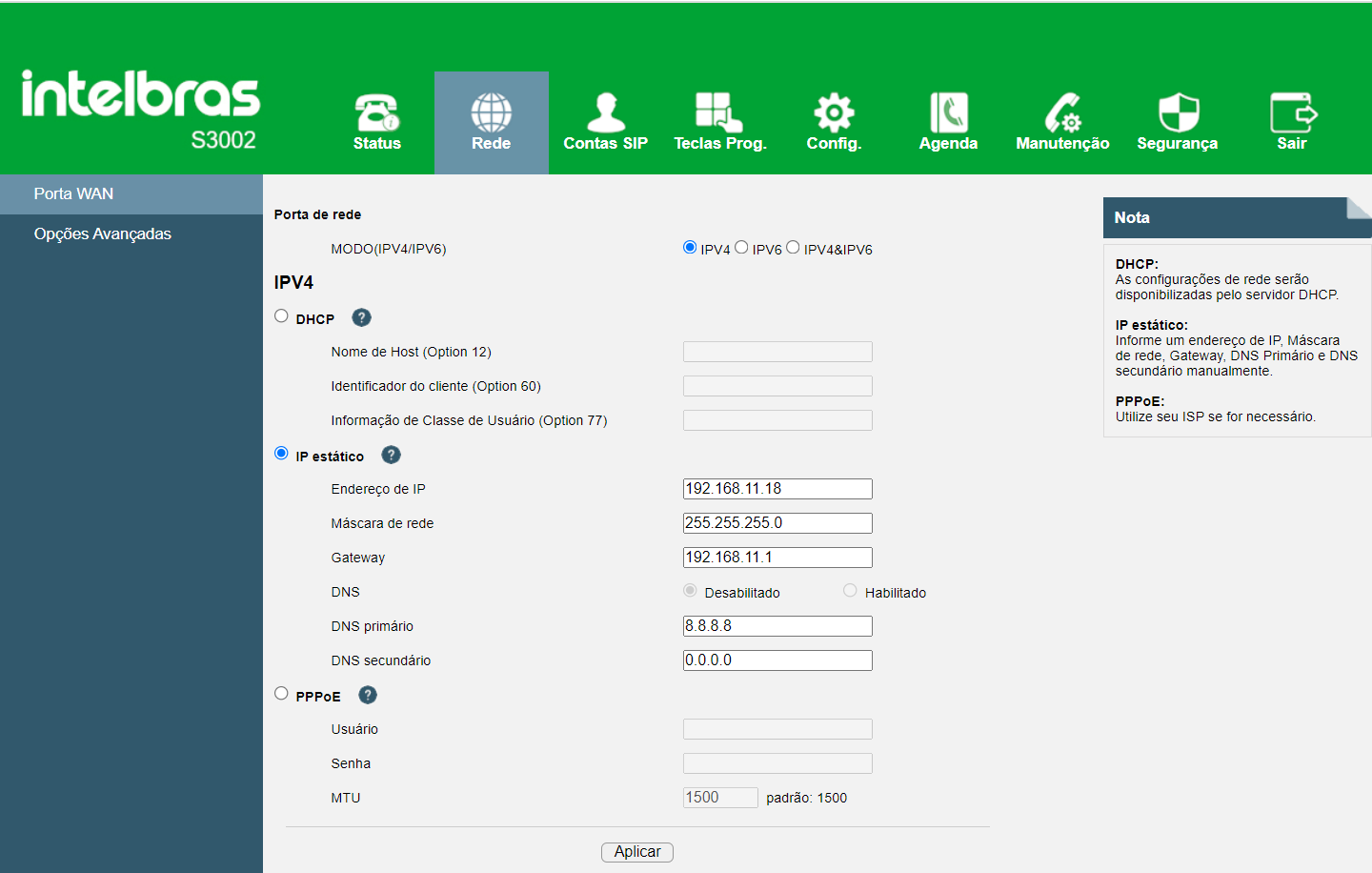This screenshot has width=1372, height=873.
Task: Switch to Agenda tab label
Action: tap(949, 143)
